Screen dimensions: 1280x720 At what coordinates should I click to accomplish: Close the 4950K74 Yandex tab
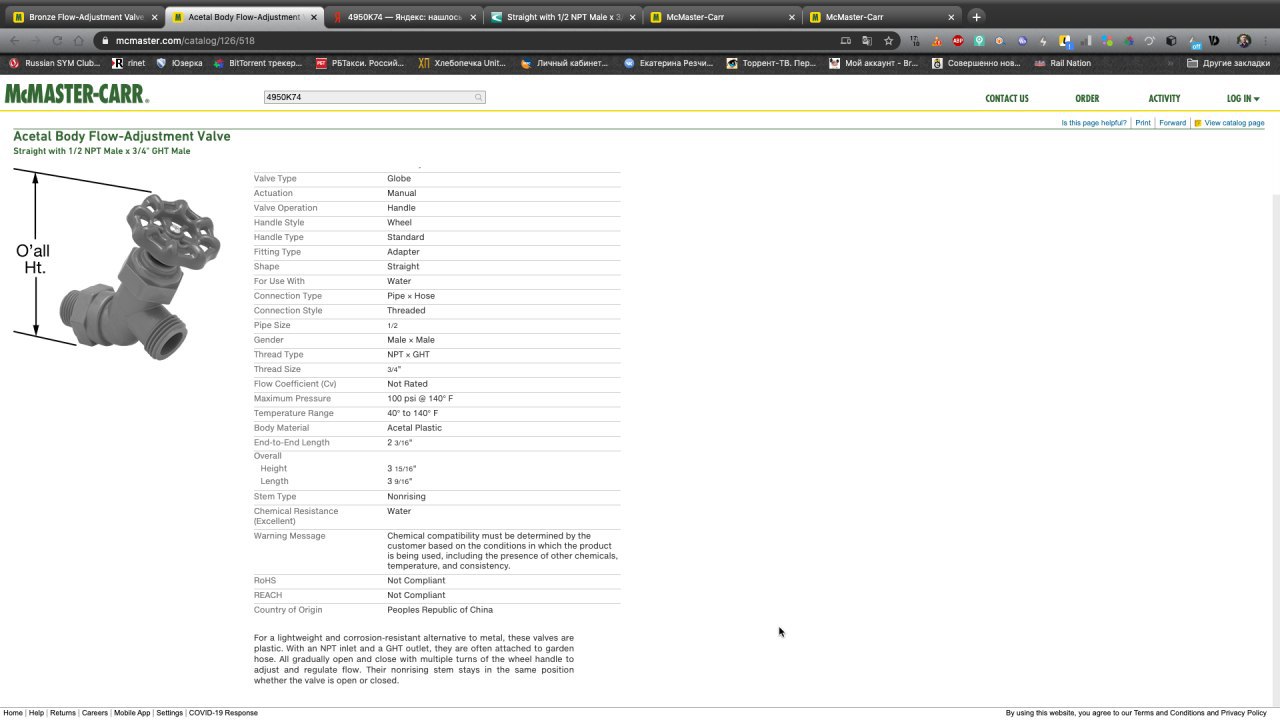coord(473,17)
